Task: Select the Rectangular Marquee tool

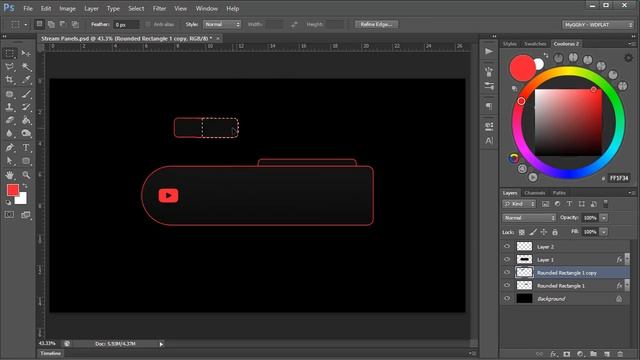Action: point(9,53)
